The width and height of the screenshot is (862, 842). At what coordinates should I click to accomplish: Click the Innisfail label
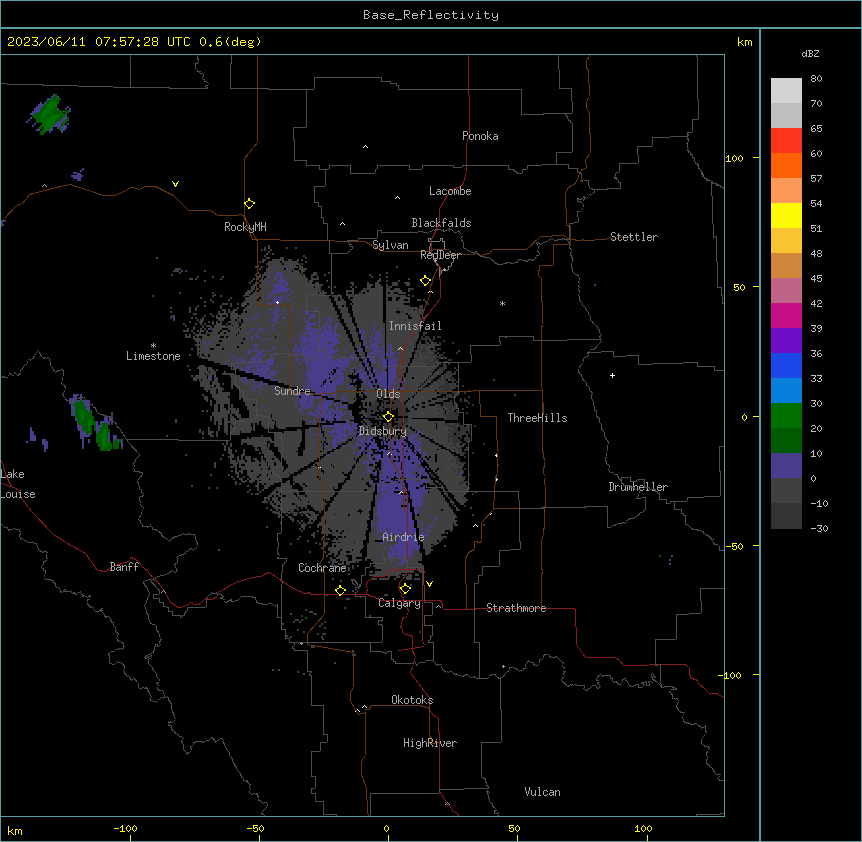click(x=415, y=326)
